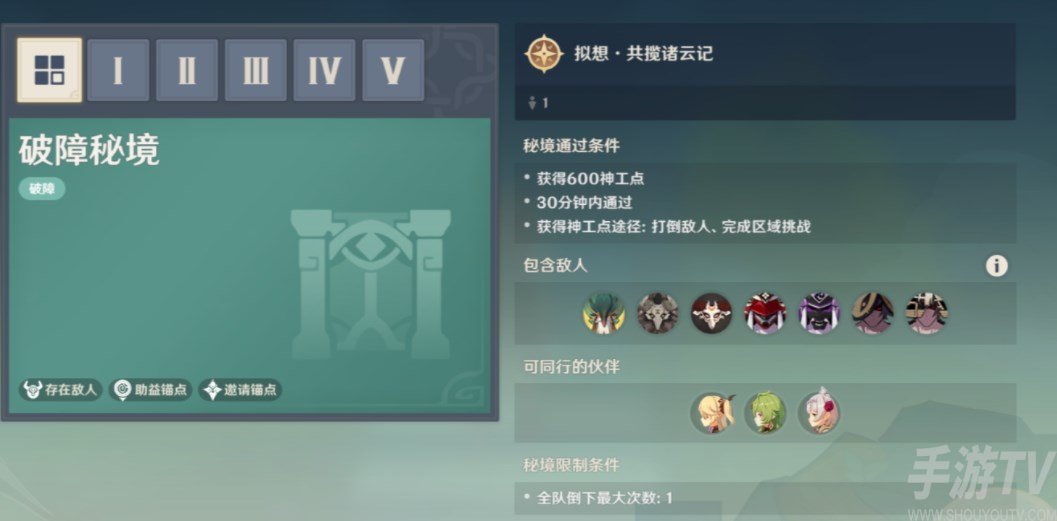1057x521 pixels.
Task: Click the 邀请锚点 tag
Action: pyautogui.click(x=240, y=390)
